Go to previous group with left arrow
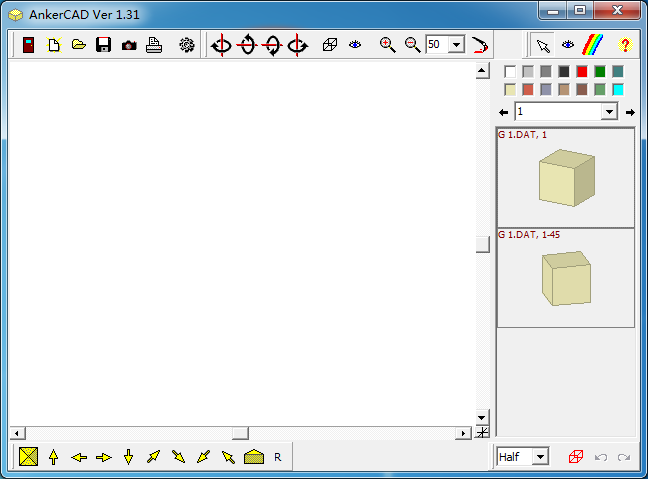Viewport: 648px width, 479px height. 503,112
